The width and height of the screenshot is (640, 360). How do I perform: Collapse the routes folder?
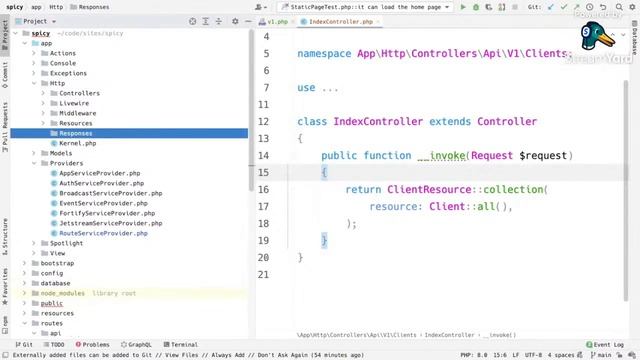24,323
